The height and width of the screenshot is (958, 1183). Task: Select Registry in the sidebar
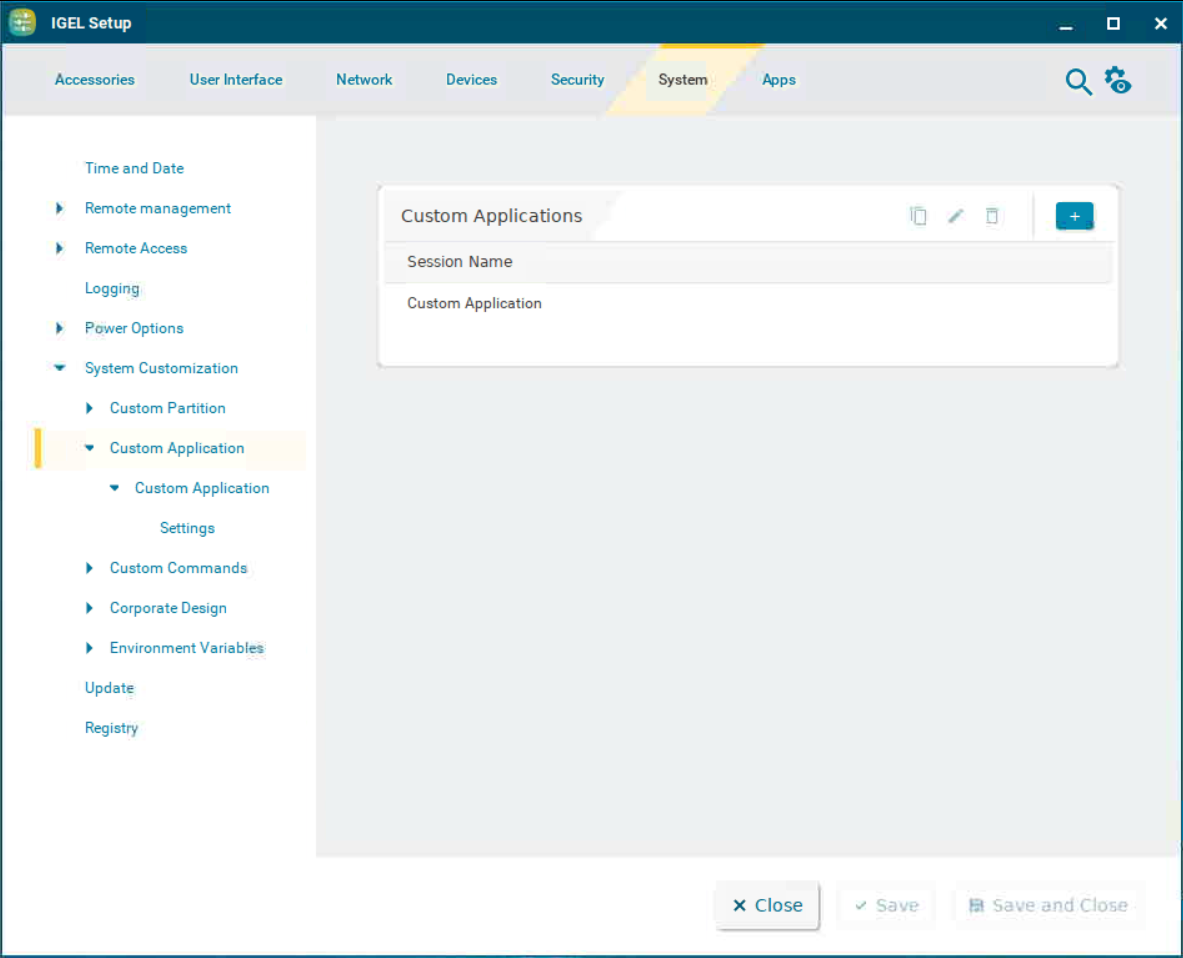pos(111,728)
